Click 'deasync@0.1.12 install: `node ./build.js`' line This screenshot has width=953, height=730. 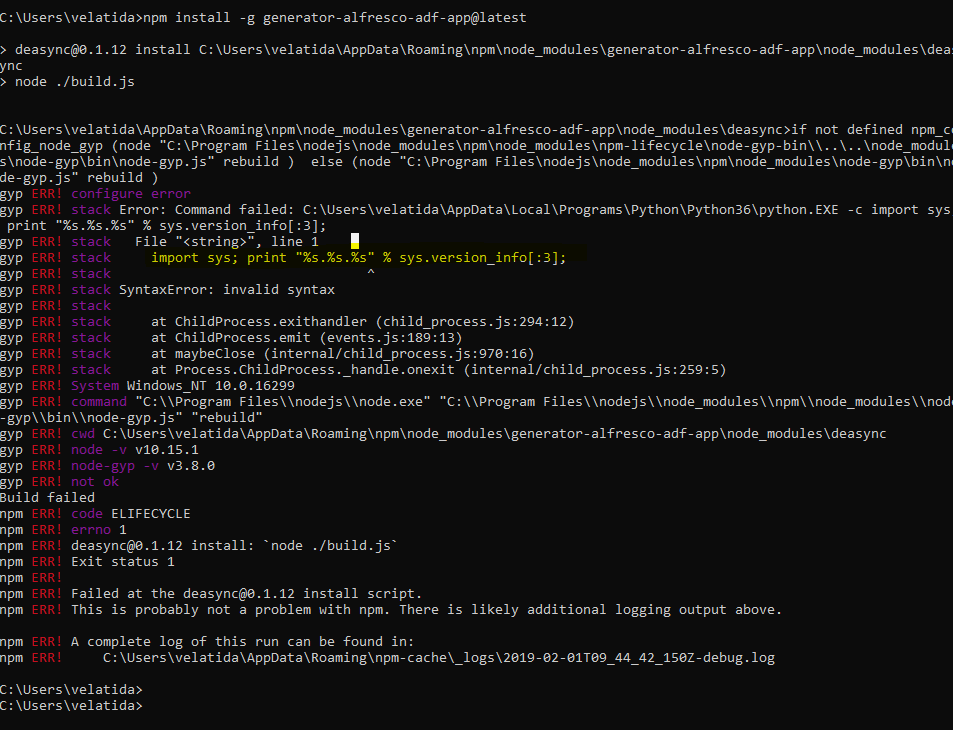click(x=234, y=545)
